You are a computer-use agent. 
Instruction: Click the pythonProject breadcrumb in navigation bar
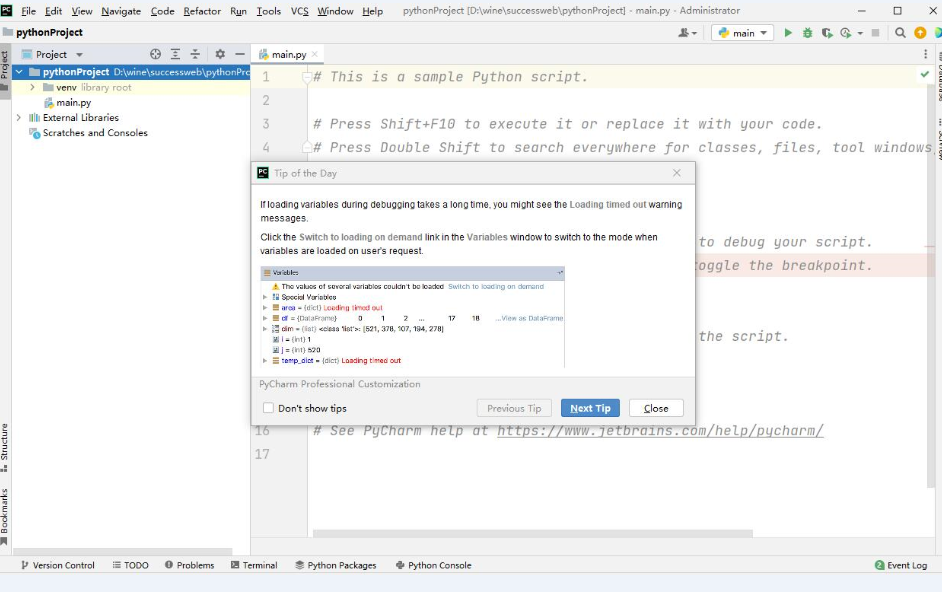tap(49, 32)
